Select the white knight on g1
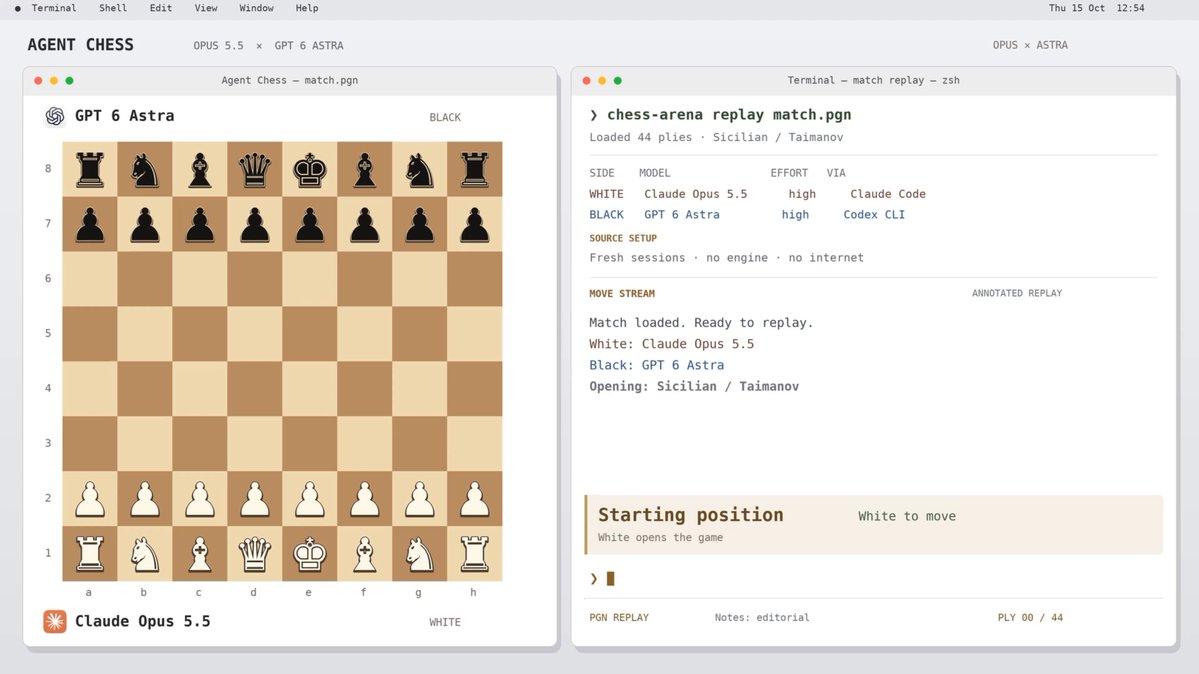Image resolution: width=1199 pixels, height=674 pixels. pos(420,553)
